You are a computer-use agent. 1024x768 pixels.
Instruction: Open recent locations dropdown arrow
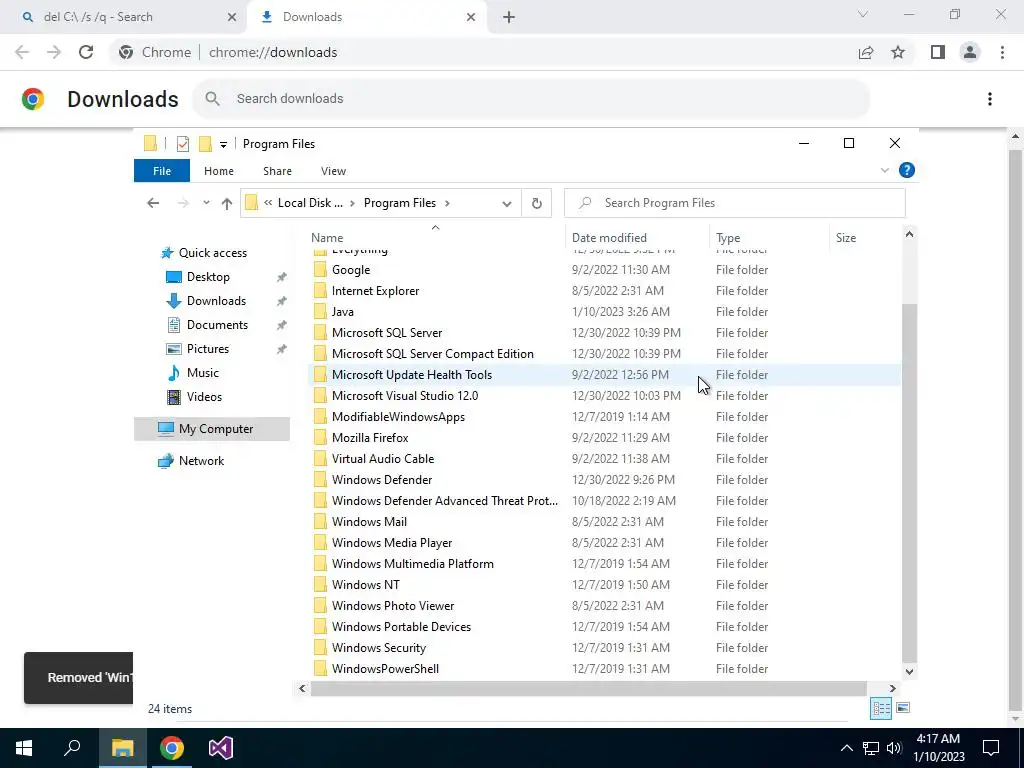[x=206, y=203]
